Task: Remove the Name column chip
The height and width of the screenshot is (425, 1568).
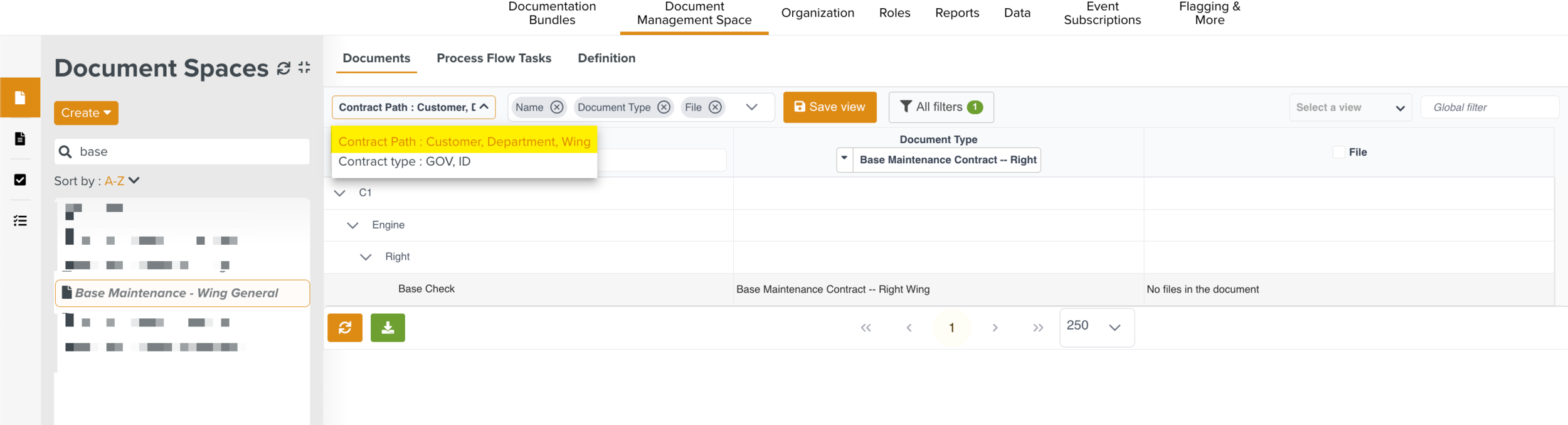Action: [x=556, y=107]
